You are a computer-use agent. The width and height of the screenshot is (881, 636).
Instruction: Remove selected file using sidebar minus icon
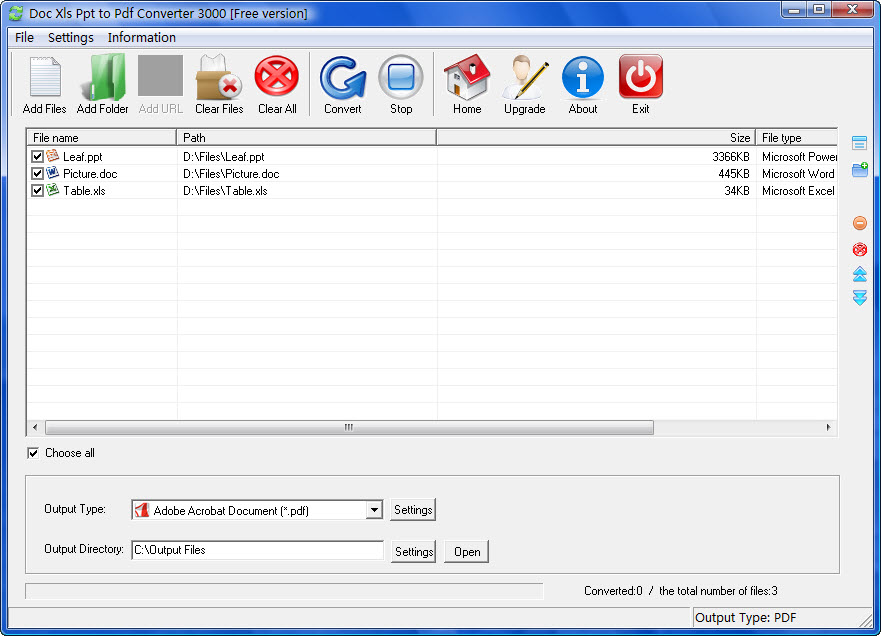pos(860,222)
